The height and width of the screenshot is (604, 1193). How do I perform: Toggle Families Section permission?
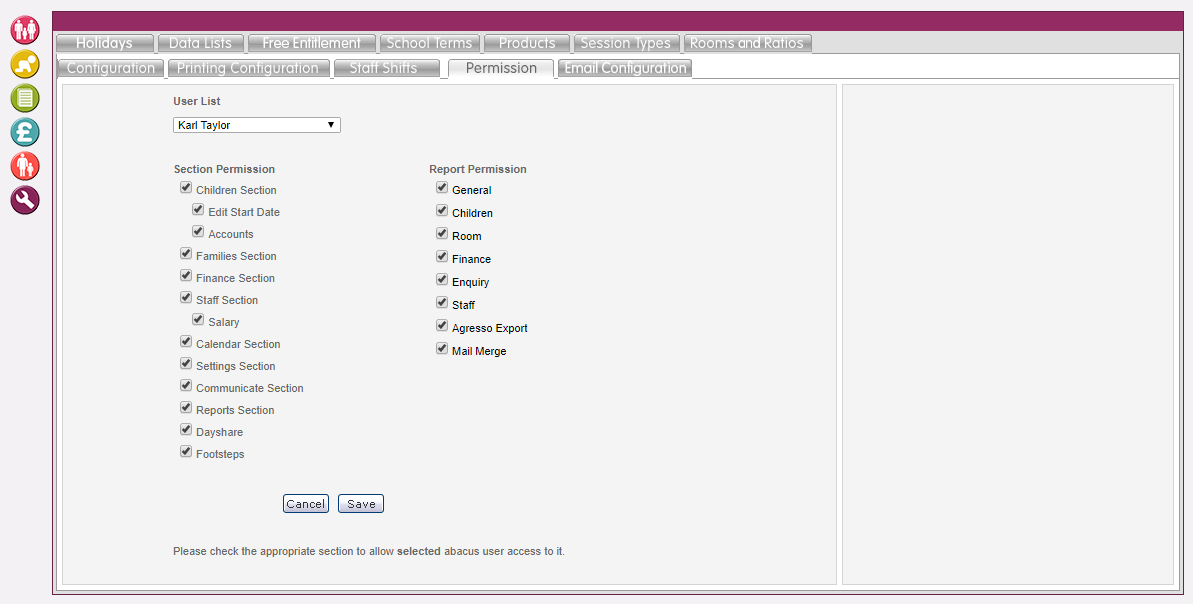(186, 254)
